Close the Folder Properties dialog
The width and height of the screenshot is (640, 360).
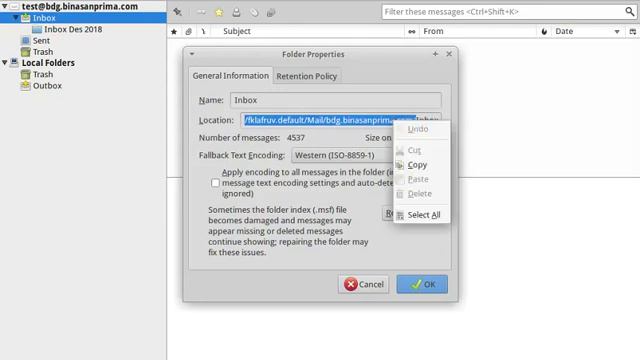pyautogui.click(x=449, y=54)
